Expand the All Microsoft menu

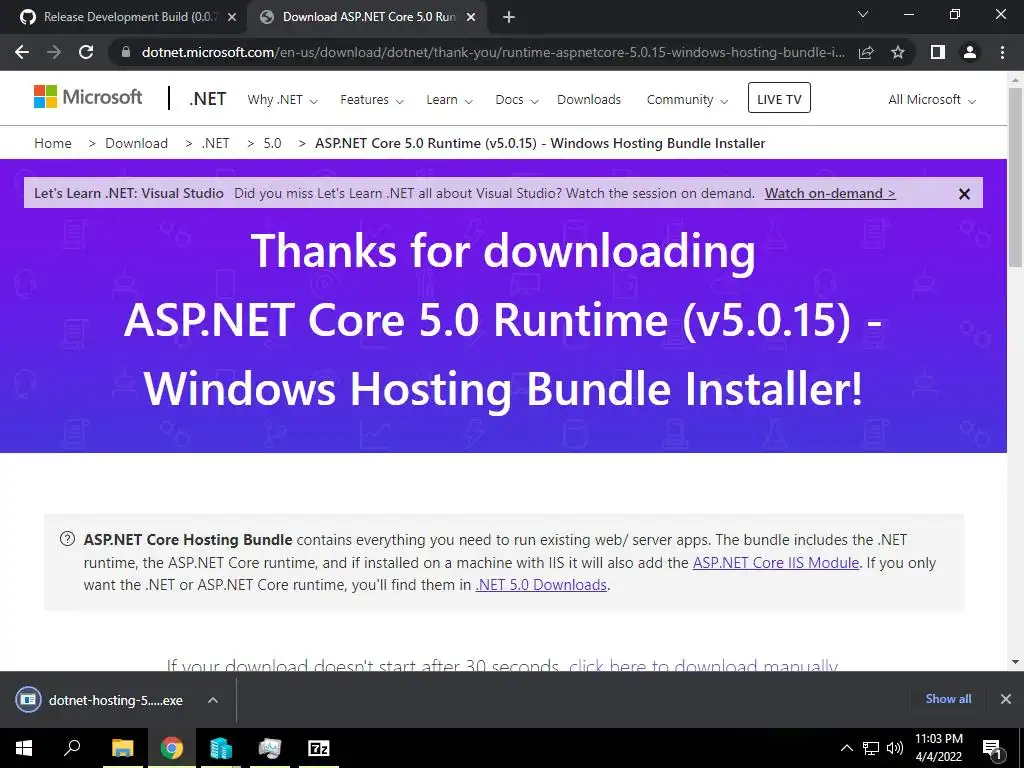[x=932, y=99]
